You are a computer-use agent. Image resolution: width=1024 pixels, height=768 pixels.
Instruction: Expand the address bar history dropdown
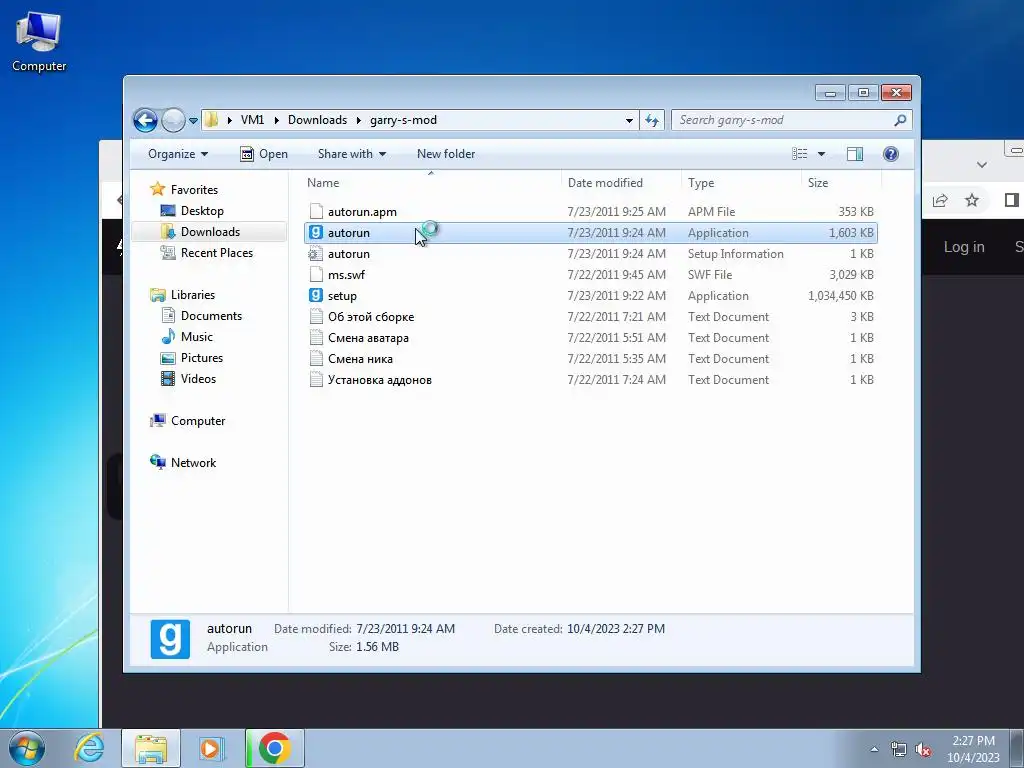tap(629, 120)
